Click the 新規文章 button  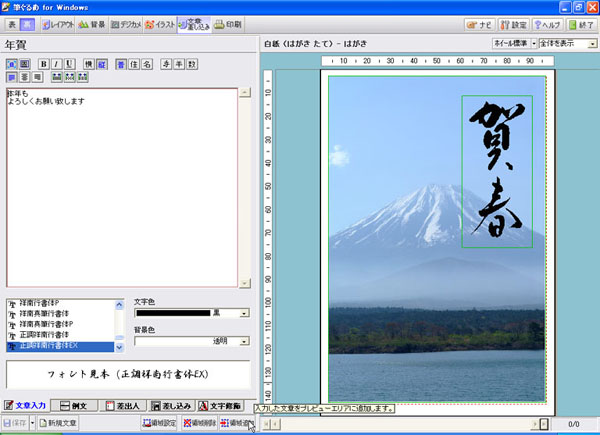click(57, 424)
